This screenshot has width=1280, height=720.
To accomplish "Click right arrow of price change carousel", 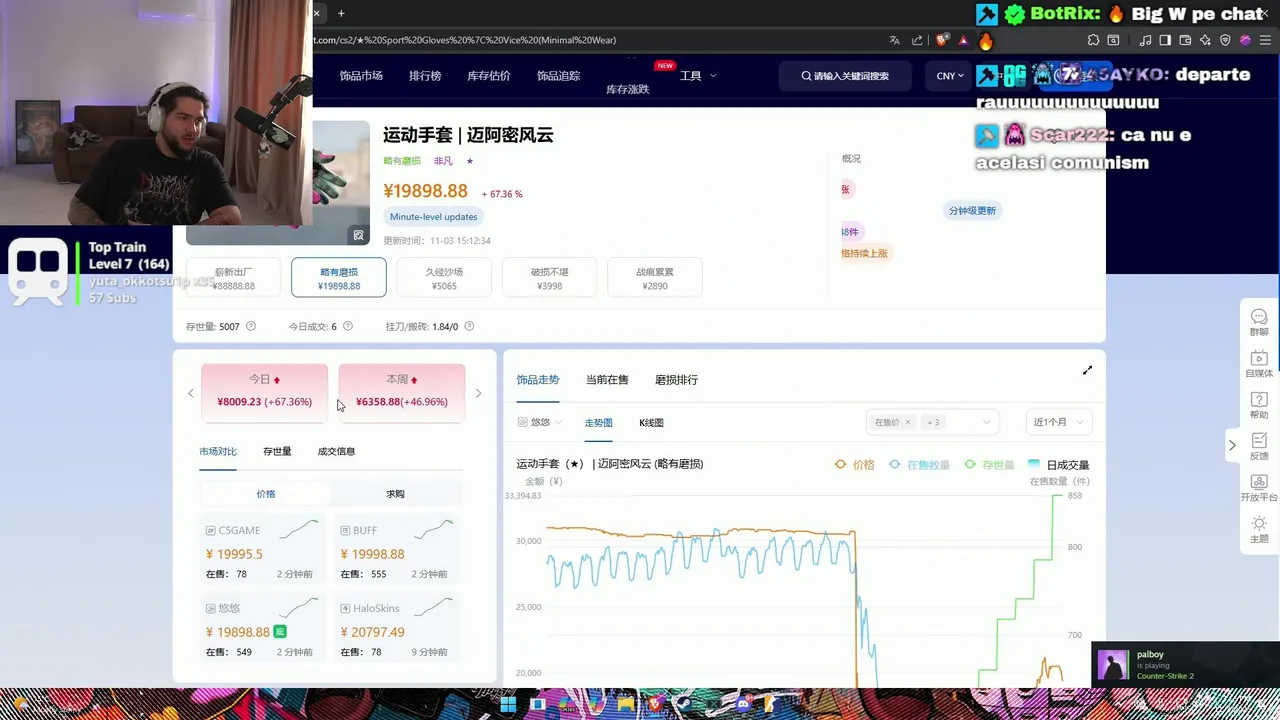I will pyautogui.click(x=478, y=393).
